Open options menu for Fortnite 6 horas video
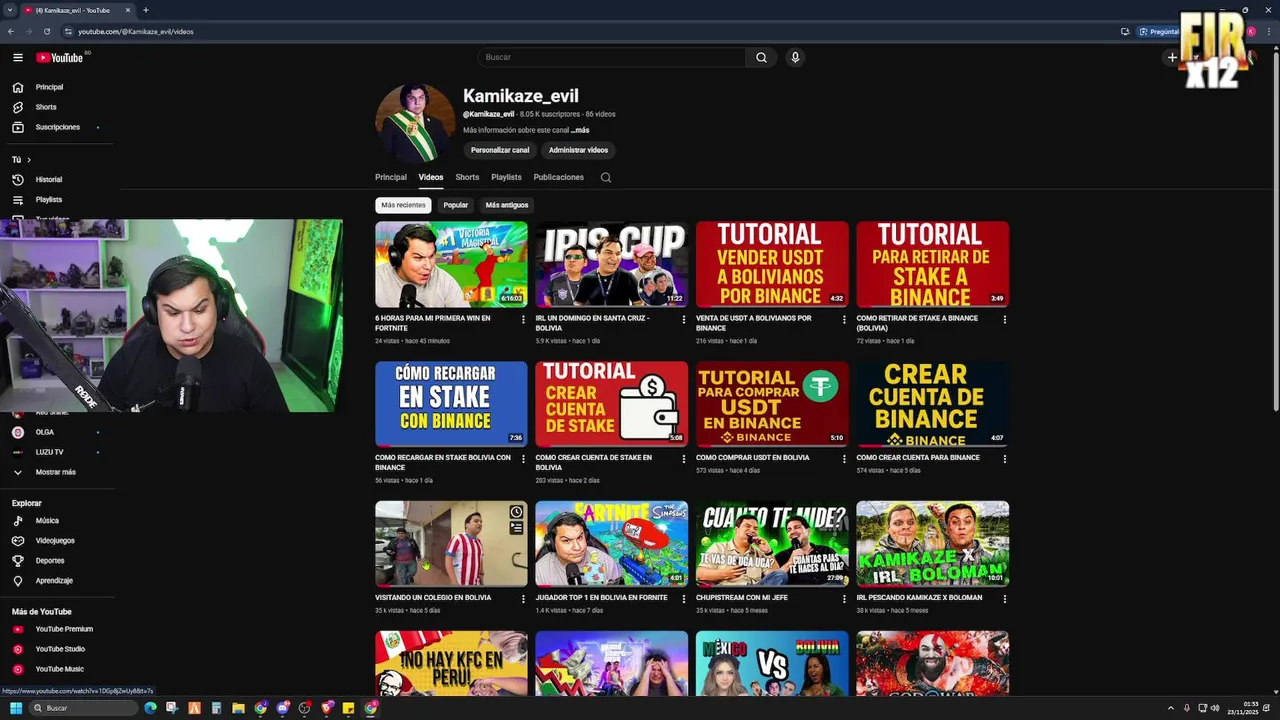The width and height of the screenshot is (1280, 720). 523,320
